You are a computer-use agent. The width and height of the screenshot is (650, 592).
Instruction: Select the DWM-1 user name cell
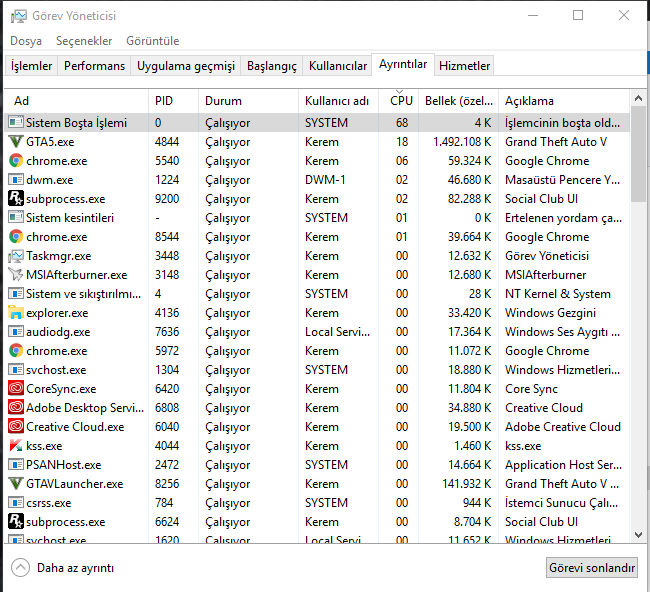pos(325,180)
